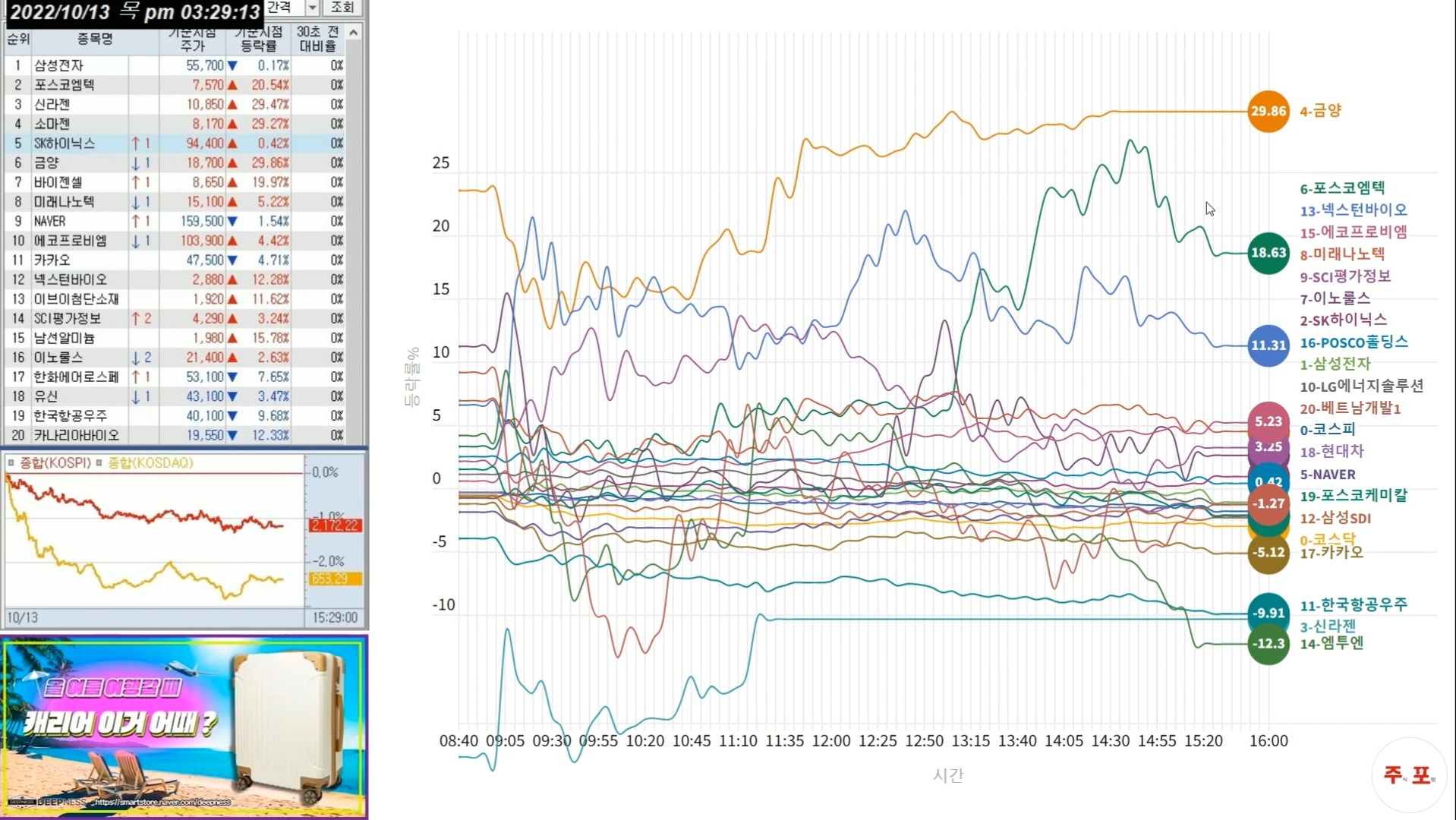Click the 한국항공우주 row in table
This screenshot has width=1456, height=820.
[175, 415]
